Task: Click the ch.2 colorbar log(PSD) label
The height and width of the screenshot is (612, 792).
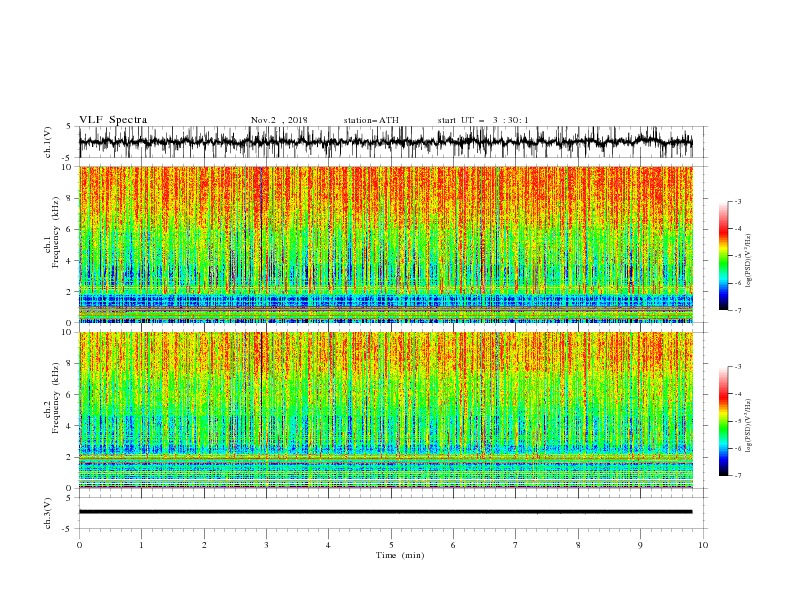Action: (x=748, y=425)
